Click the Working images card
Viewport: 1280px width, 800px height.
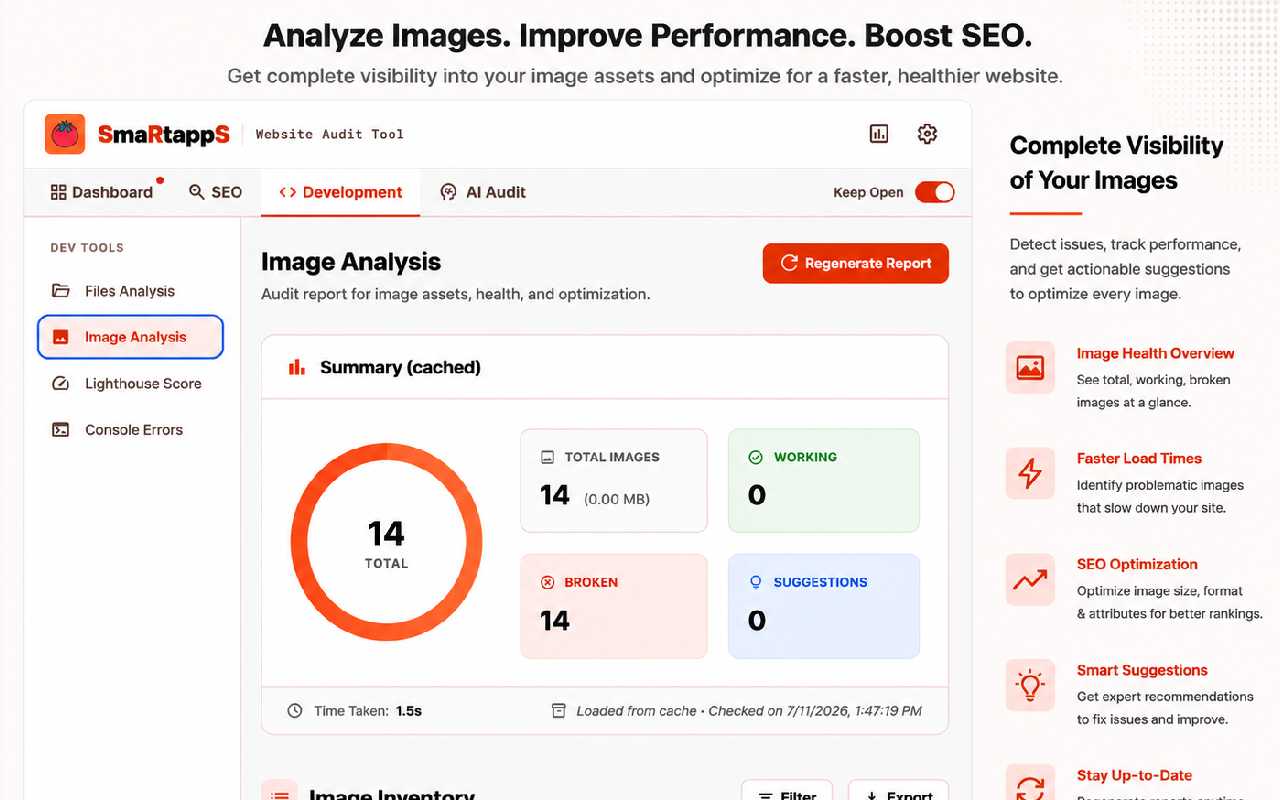tap(824, 480)
